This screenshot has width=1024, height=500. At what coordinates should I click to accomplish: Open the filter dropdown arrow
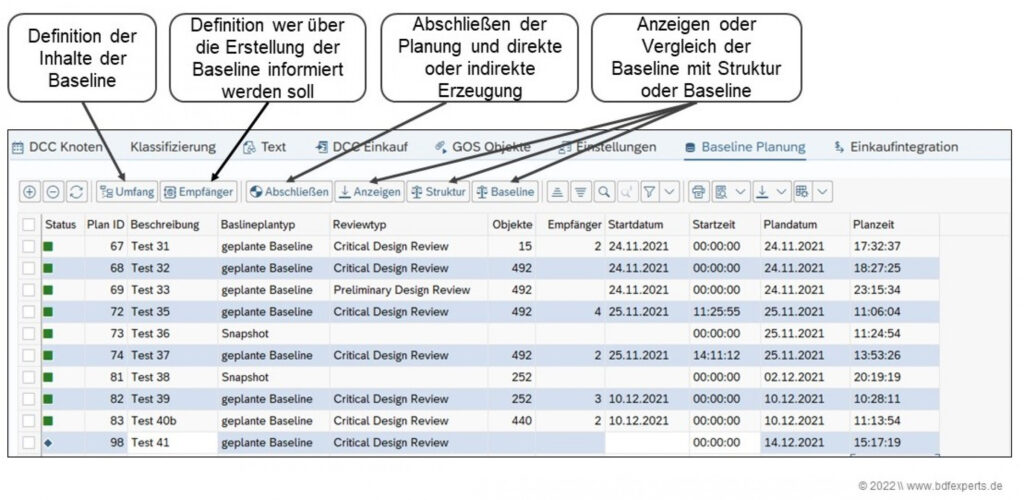(671, 192)
